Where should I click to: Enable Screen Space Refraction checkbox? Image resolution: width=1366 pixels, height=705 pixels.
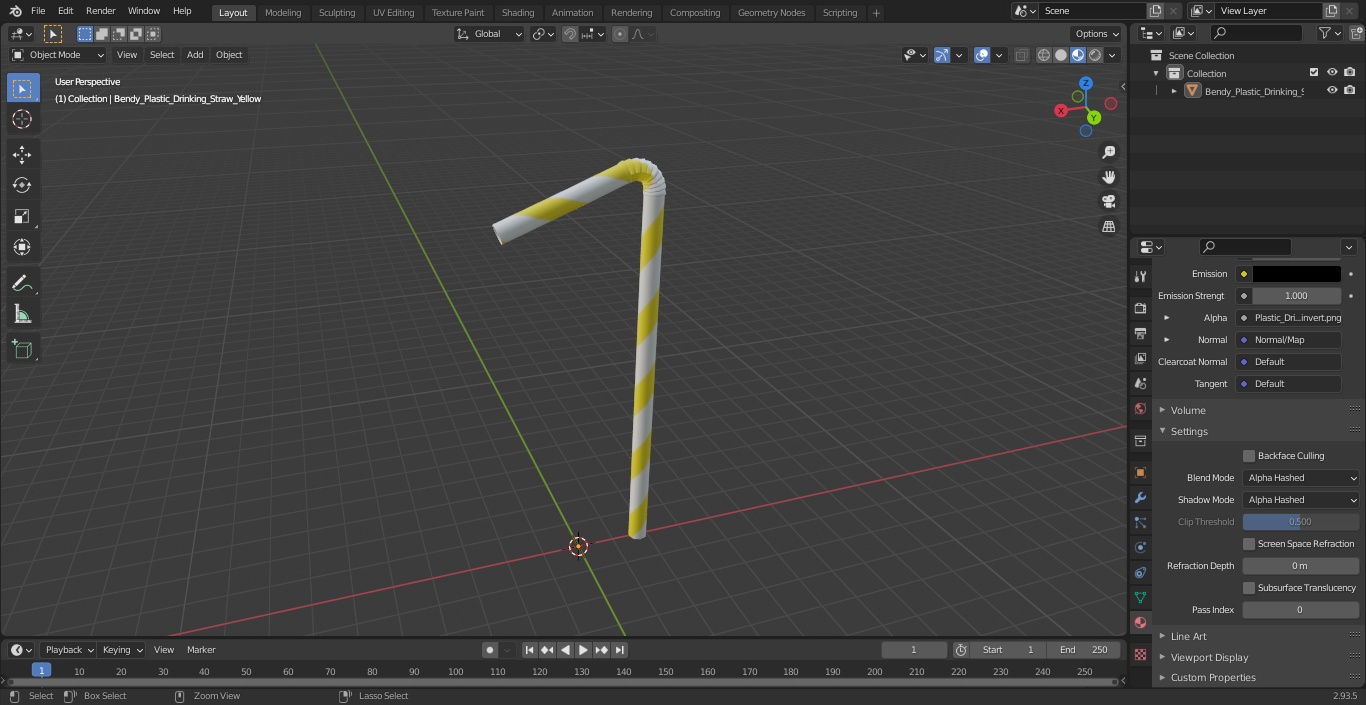(x=1249, y=544)
